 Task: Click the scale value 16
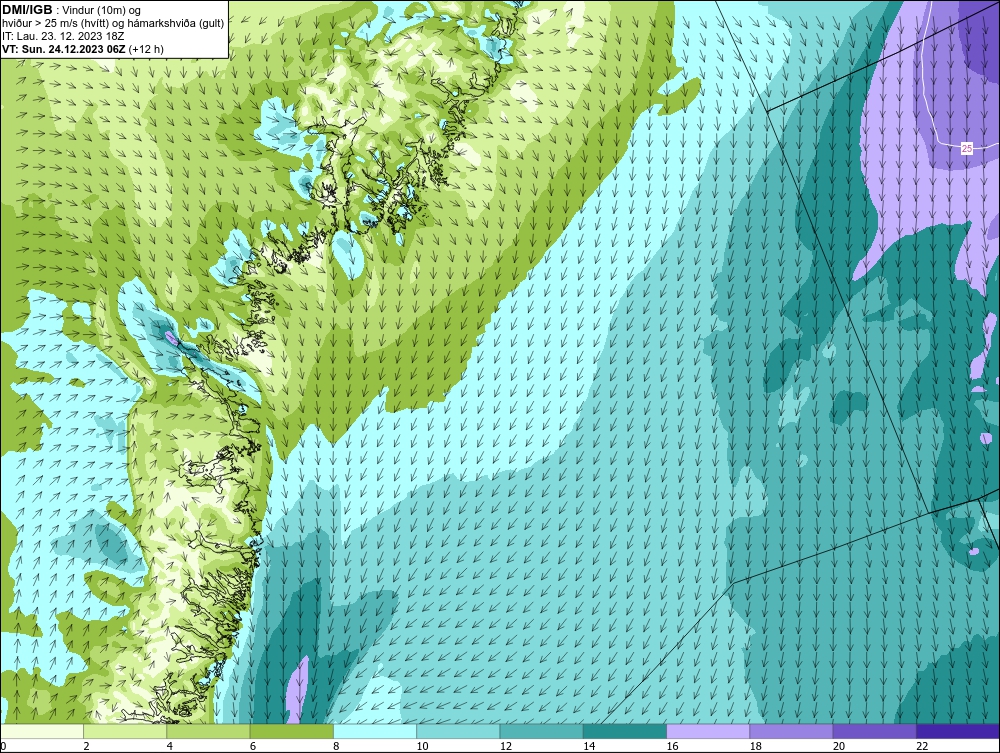[672, 747]
